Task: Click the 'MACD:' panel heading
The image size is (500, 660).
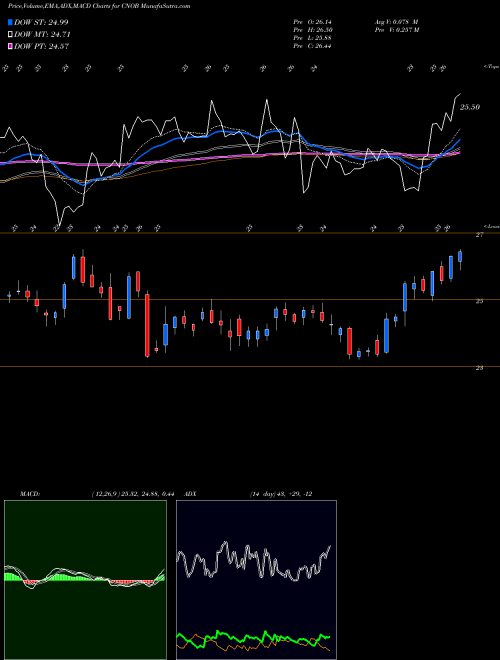Action: tap(29, 494)
